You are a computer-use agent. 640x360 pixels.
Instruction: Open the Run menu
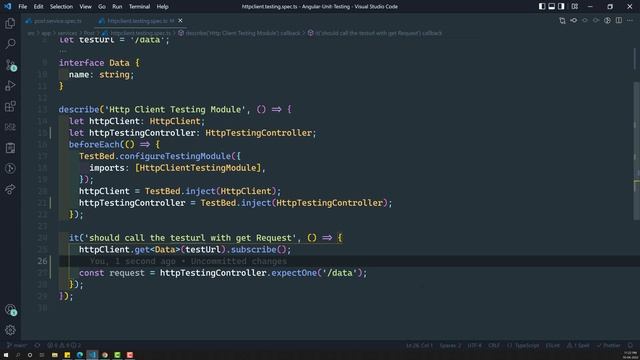(117, 7)
